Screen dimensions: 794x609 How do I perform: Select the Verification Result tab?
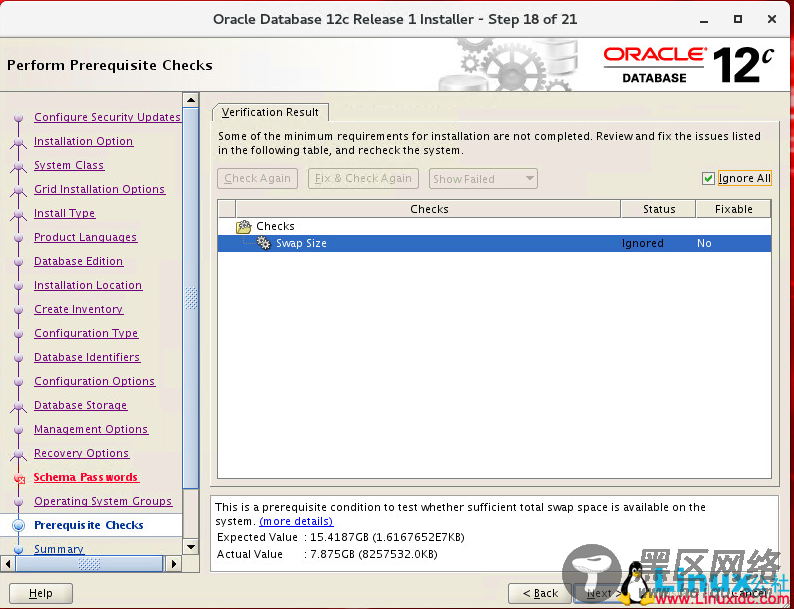pos(270,112)
